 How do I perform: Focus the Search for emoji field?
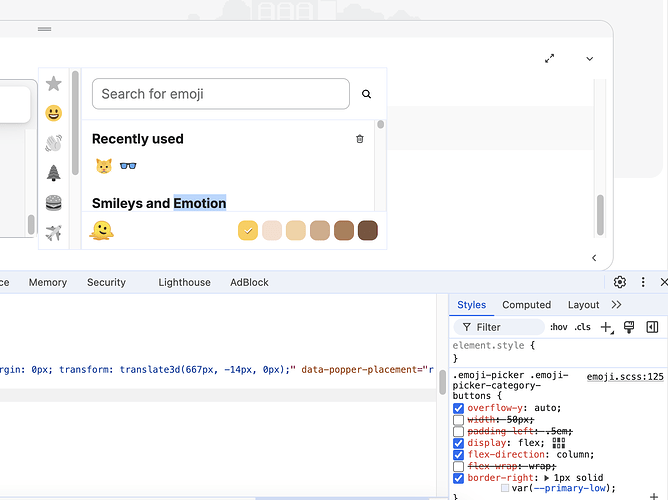coord(221,94)
